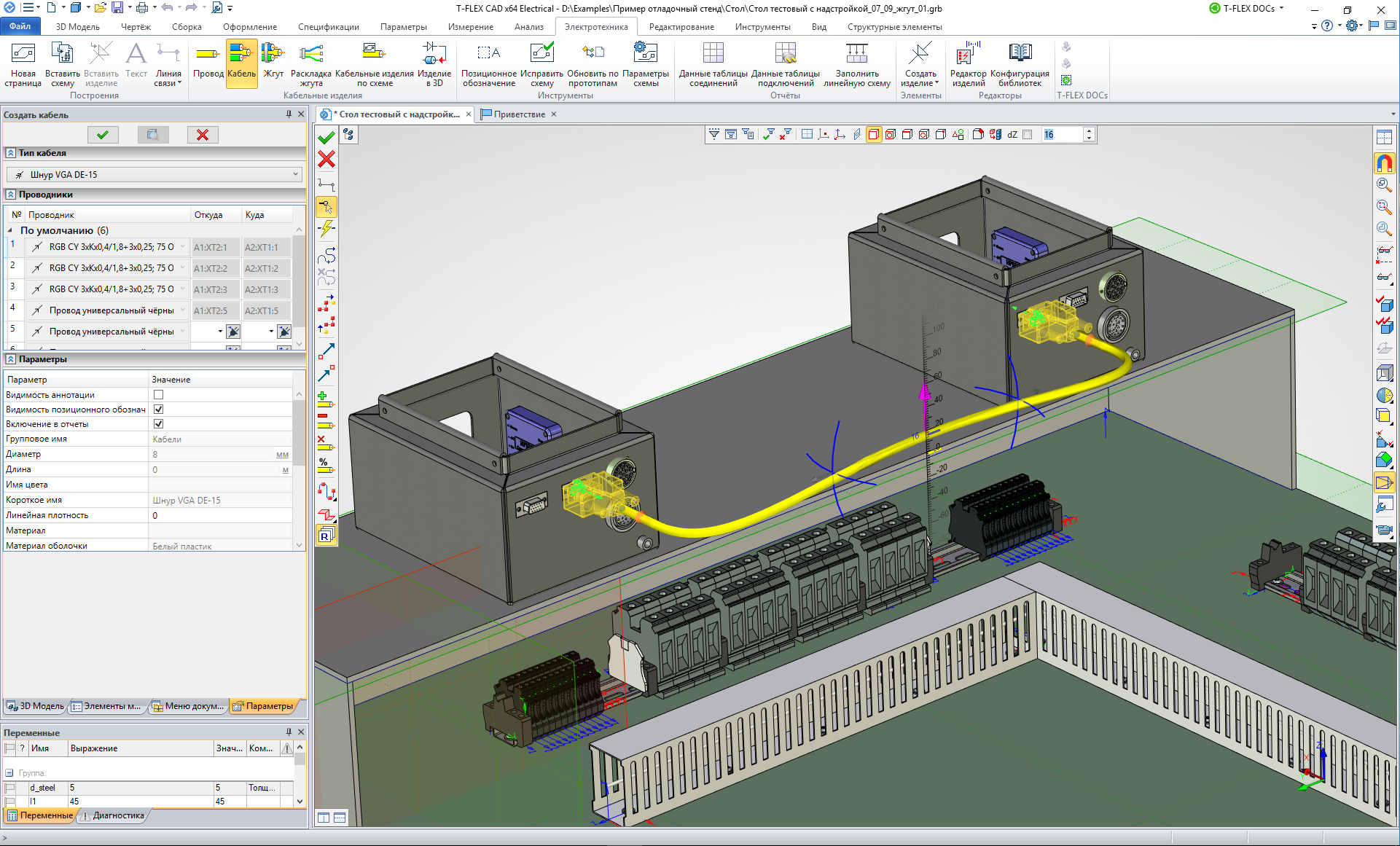
Task: Increase the value 16 stepper in toolbar
Action: [x=1089, y=131]
